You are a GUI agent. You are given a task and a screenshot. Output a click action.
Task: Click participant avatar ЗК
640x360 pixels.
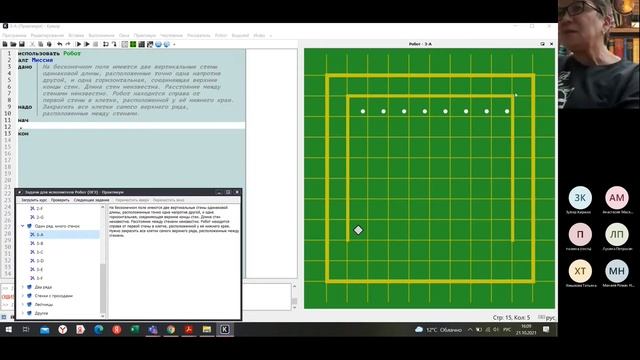(580, 198)
